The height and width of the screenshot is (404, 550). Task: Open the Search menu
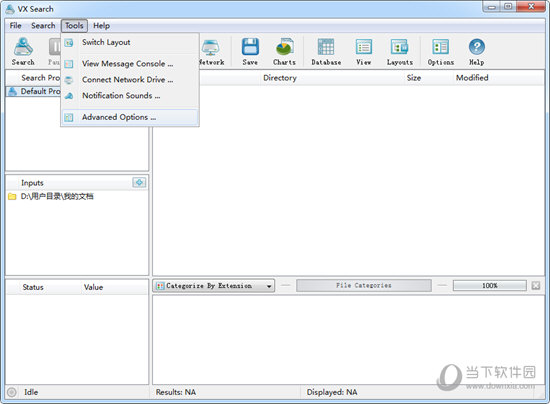[x=43, y=26]
